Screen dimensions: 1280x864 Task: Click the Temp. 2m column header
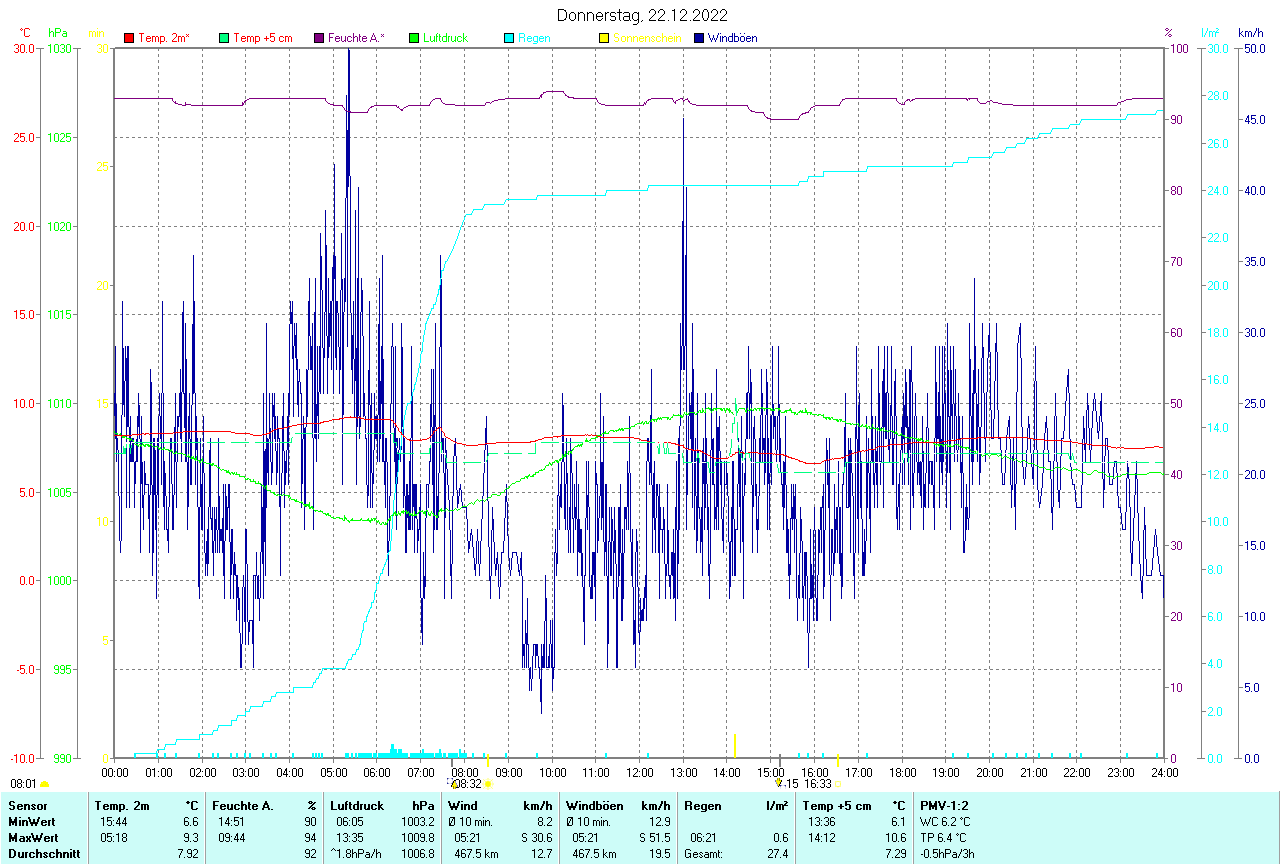point(122,805)
